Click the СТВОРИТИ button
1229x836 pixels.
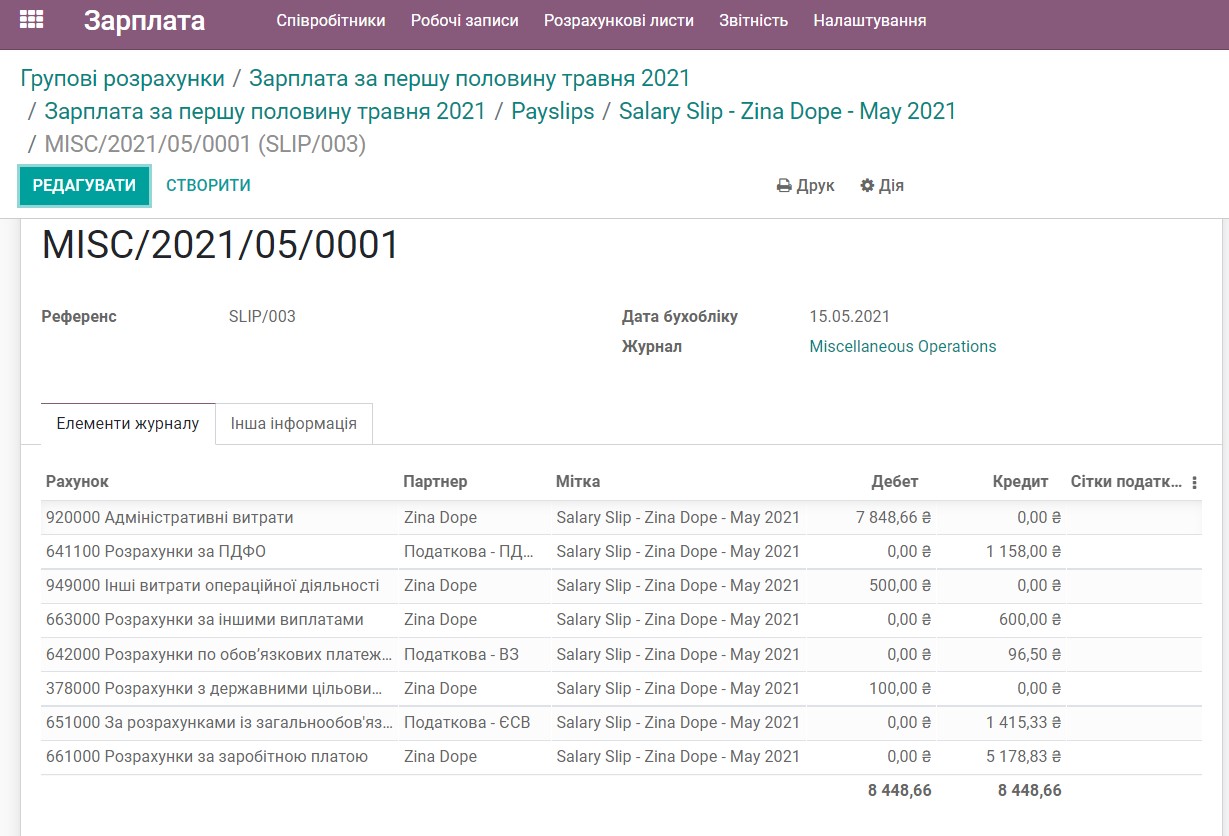click(207, 185)
